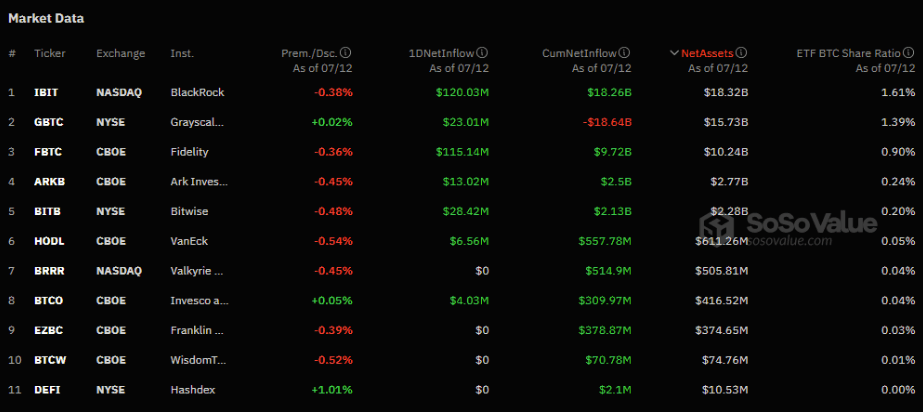Click the Market Data heading
923x412 pixels.
click(x=46, y=18)
